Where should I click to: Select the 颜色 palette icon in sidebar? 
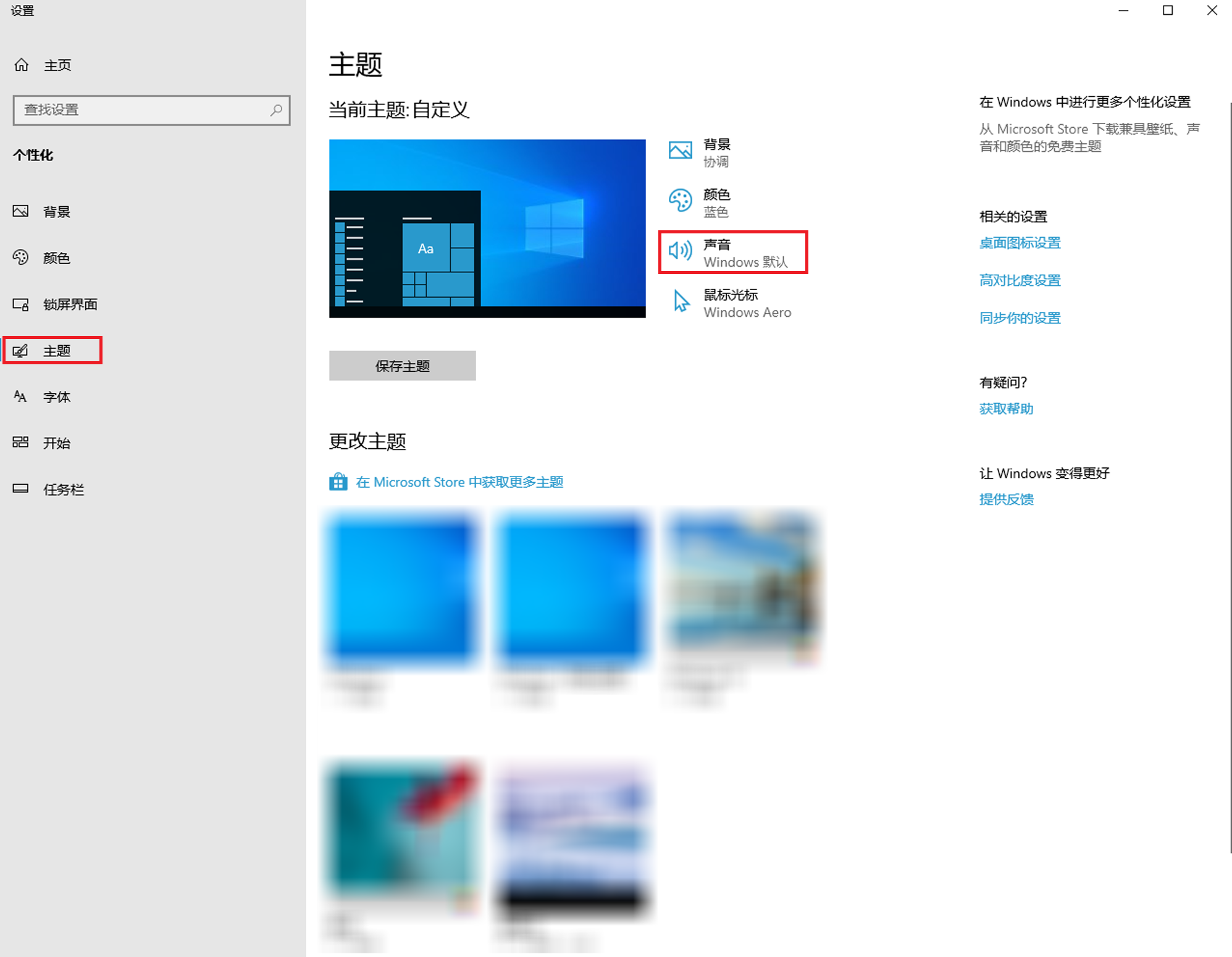click(x=21, y=257)
